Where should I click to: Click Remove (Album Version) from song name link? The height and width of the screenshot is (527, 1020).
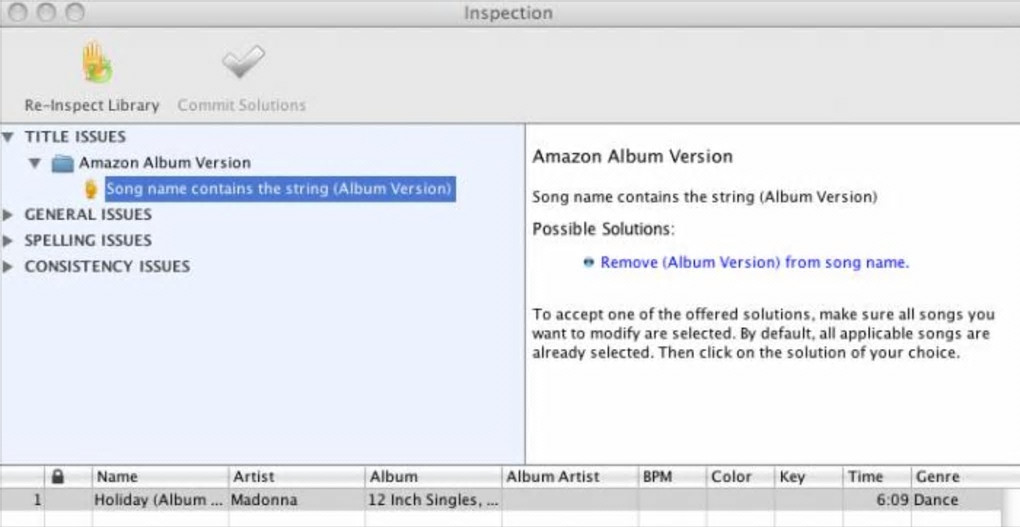coord(754,263)
